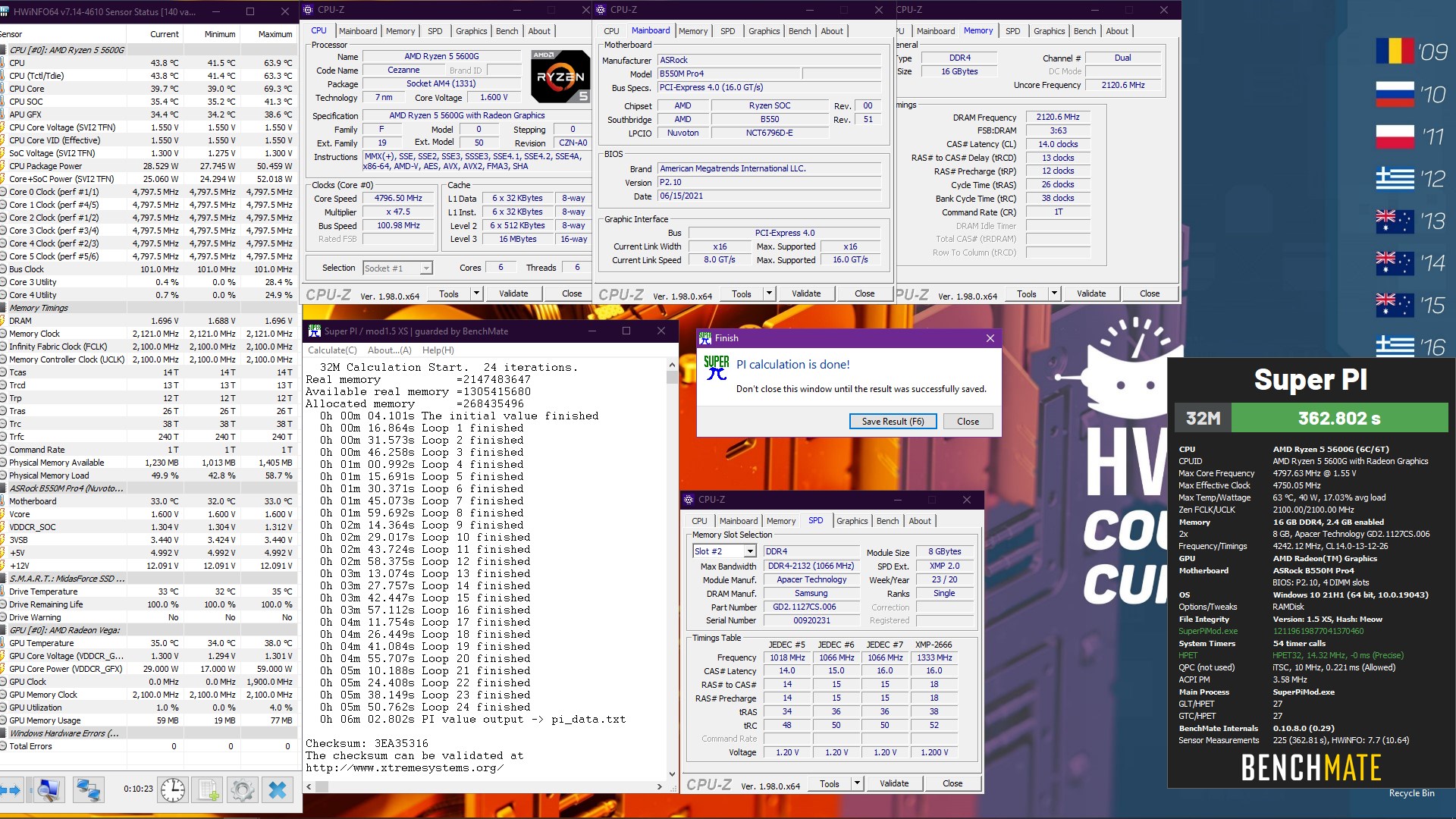Reset min/max values with the clock icon
This screenshot has height=819, width=1456.
173,790
